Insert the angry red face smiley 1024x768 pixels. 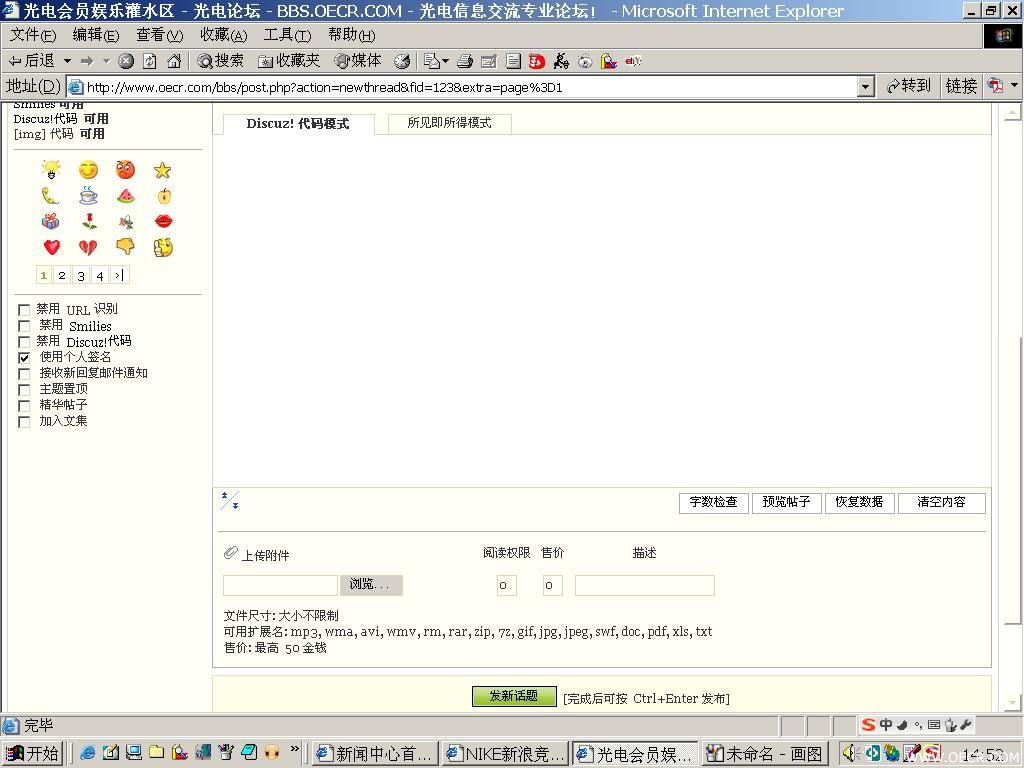click(125, 170)
